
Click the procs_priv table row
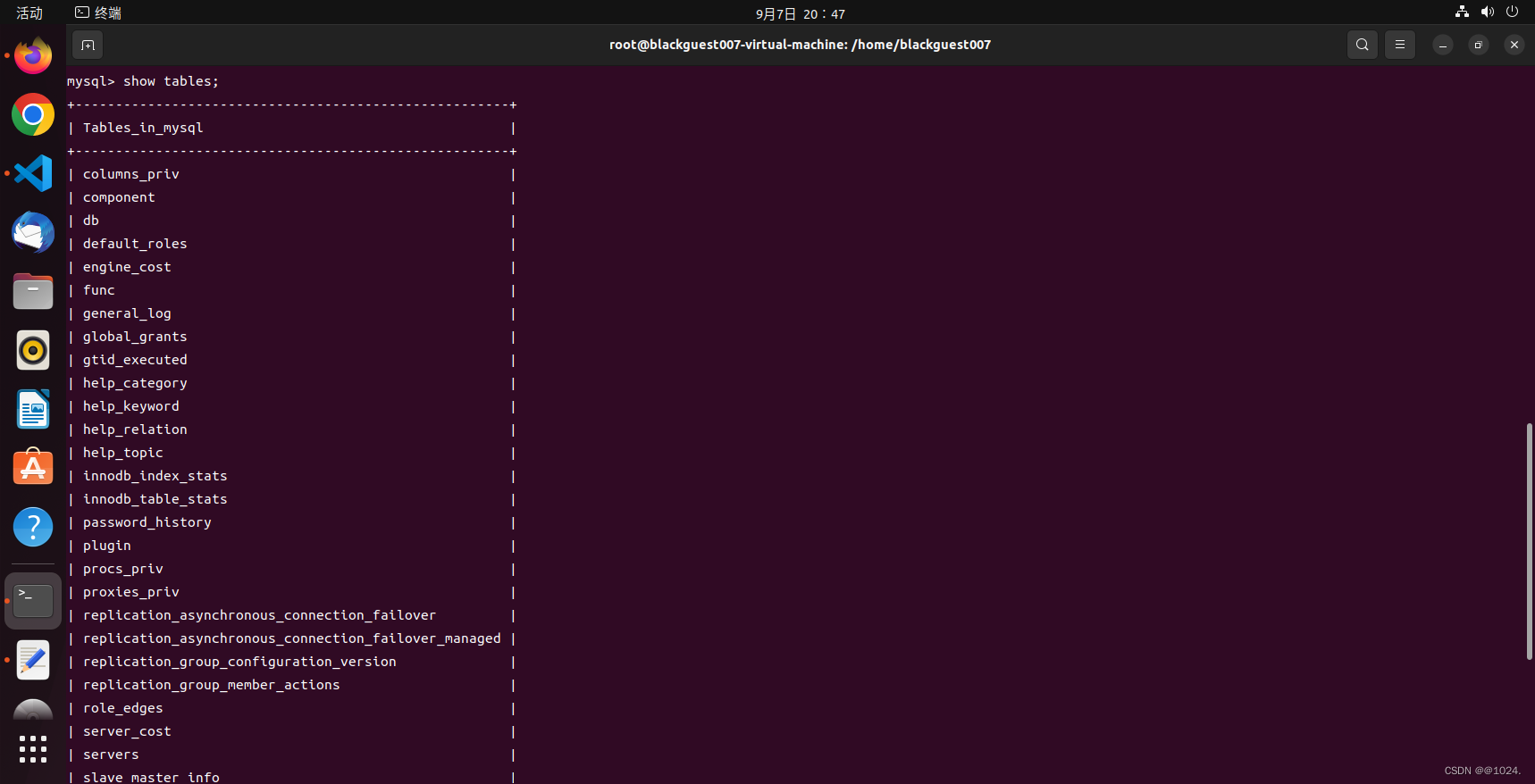click(x=292, y=569)
